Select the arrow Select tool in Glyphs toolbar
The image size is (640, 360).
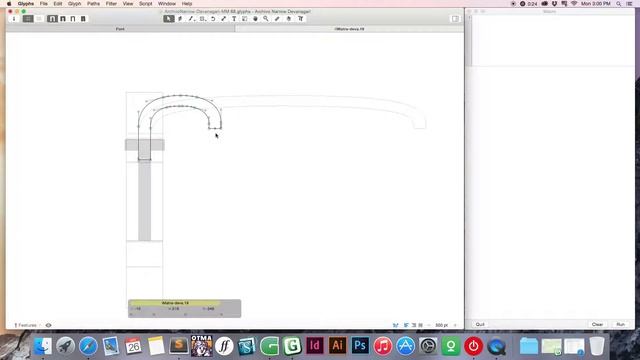(x=169, y=19)
